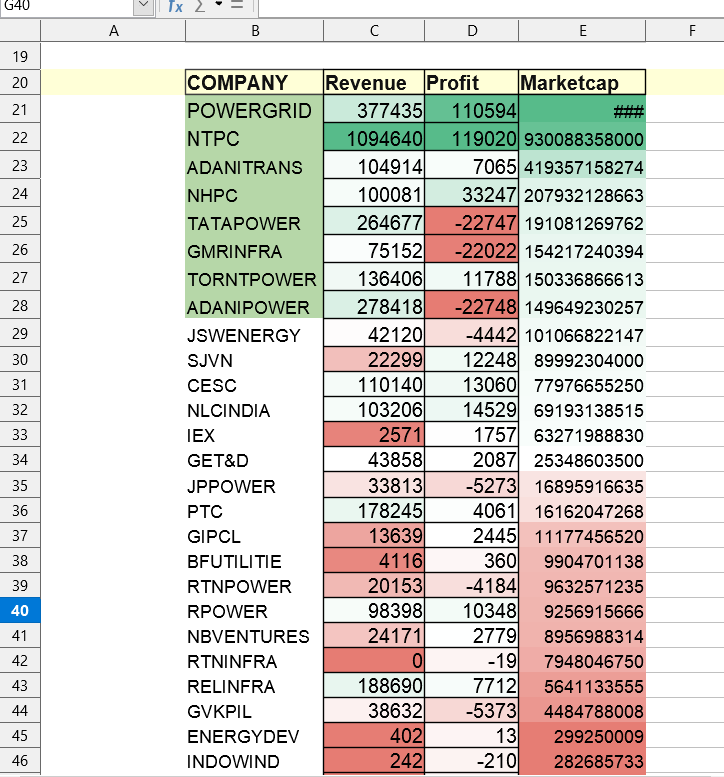The image size is (724, 777).
Task: Select the JPPOWER cell
Action: click(x=254, y=486)
